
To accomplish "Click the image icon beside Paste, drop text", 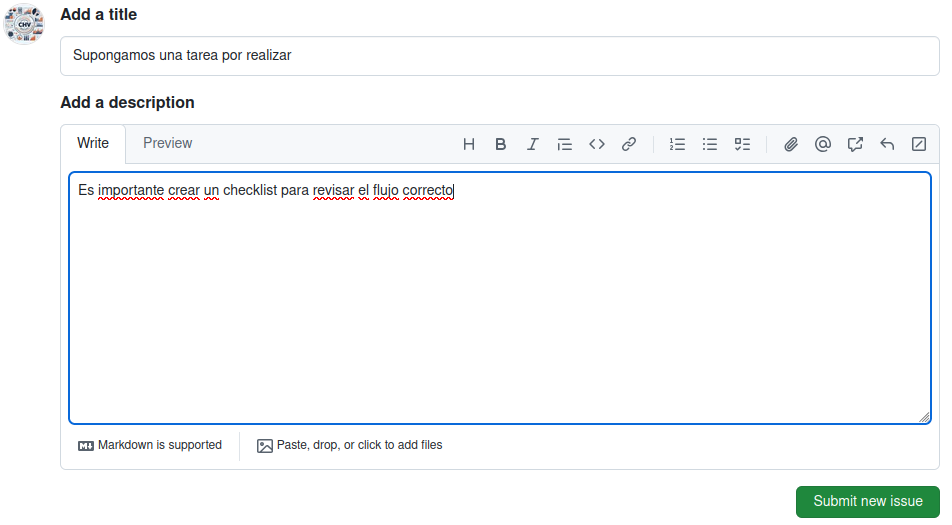I will (265, 446).
